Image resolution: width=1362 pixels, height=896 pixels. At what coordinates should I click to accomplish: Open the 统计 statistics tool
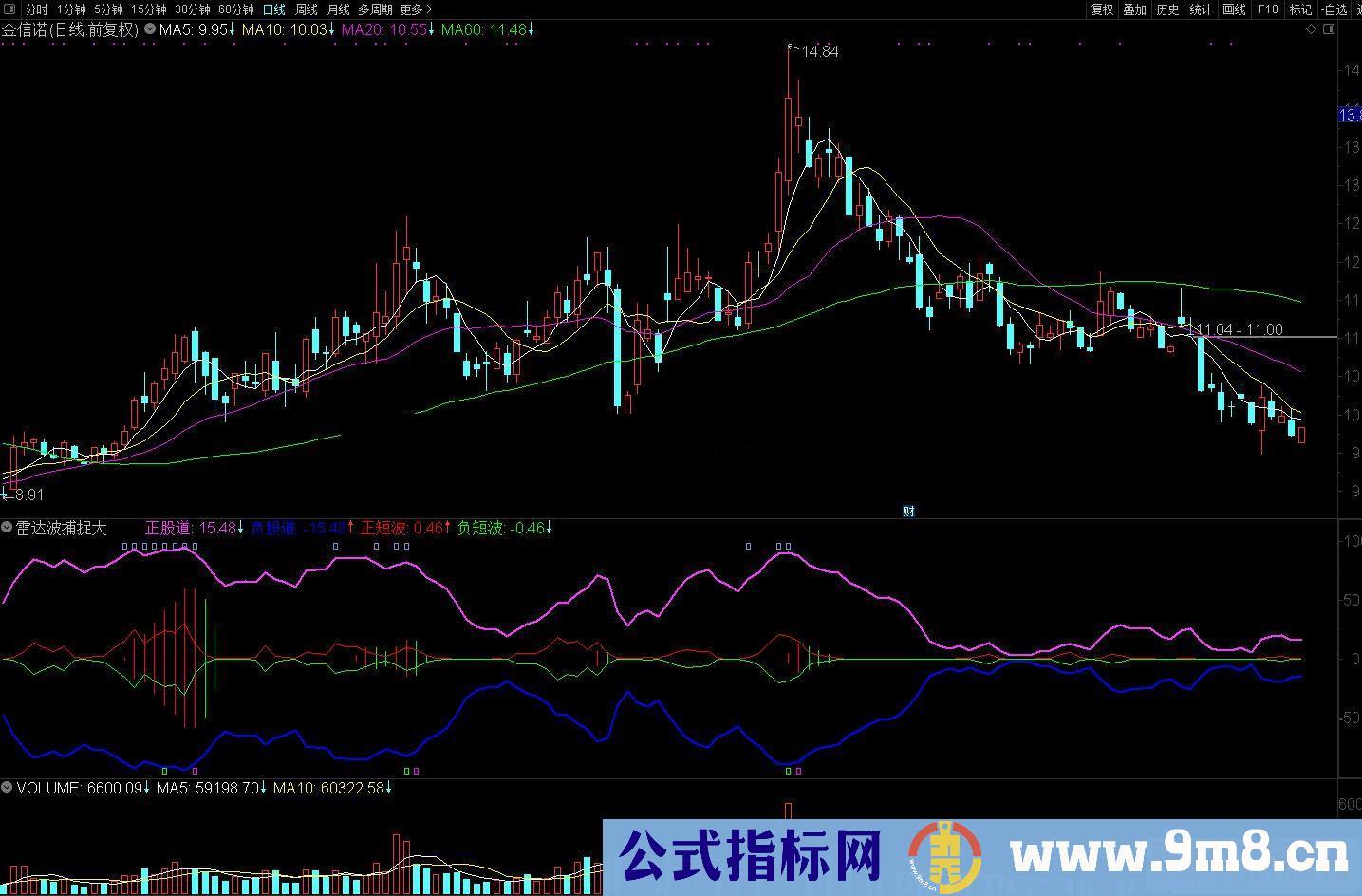(x=1199, y=9)
